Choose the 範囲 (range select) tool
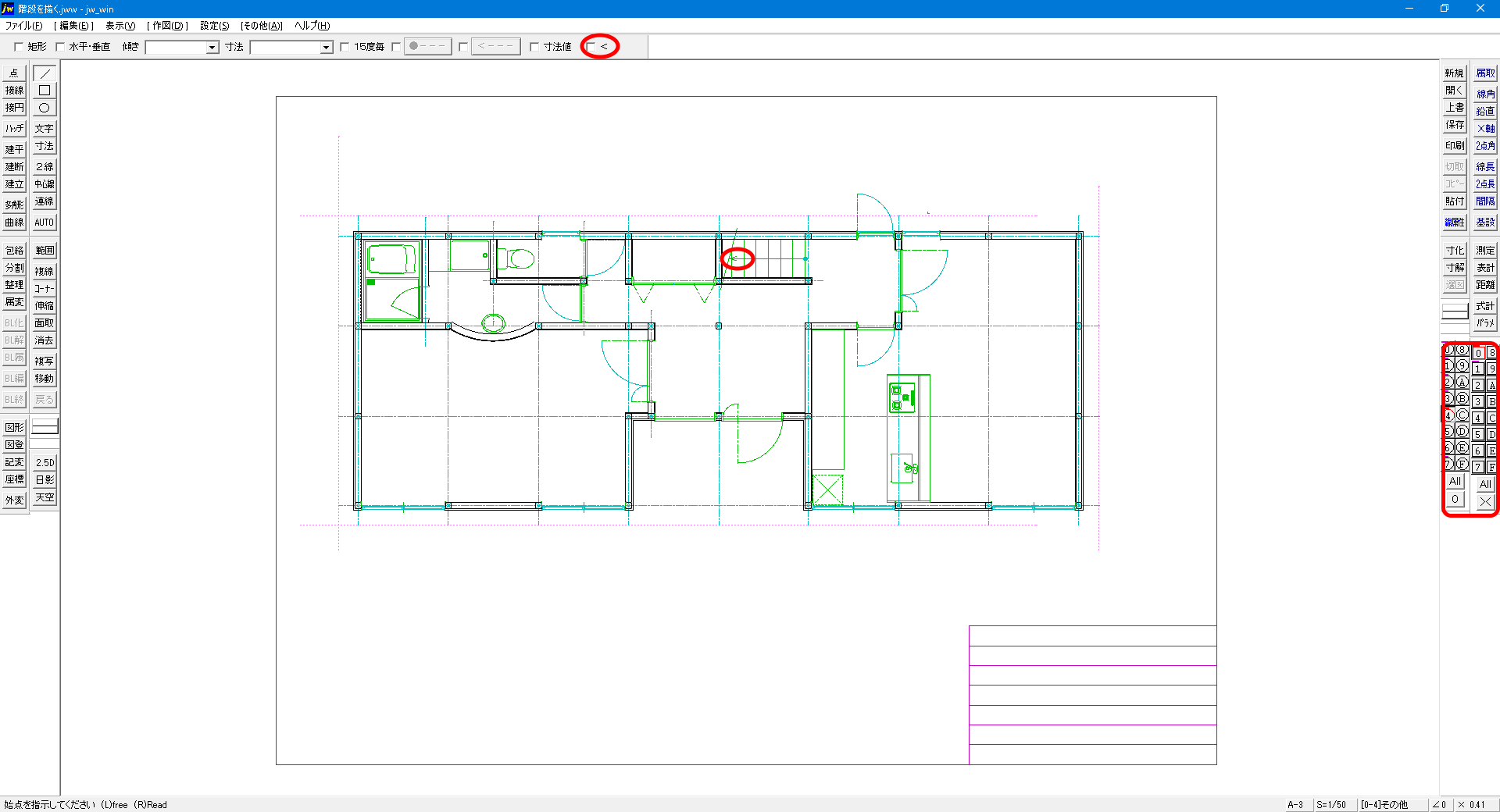The image size is (1500, 812). (x=45, y=251)
